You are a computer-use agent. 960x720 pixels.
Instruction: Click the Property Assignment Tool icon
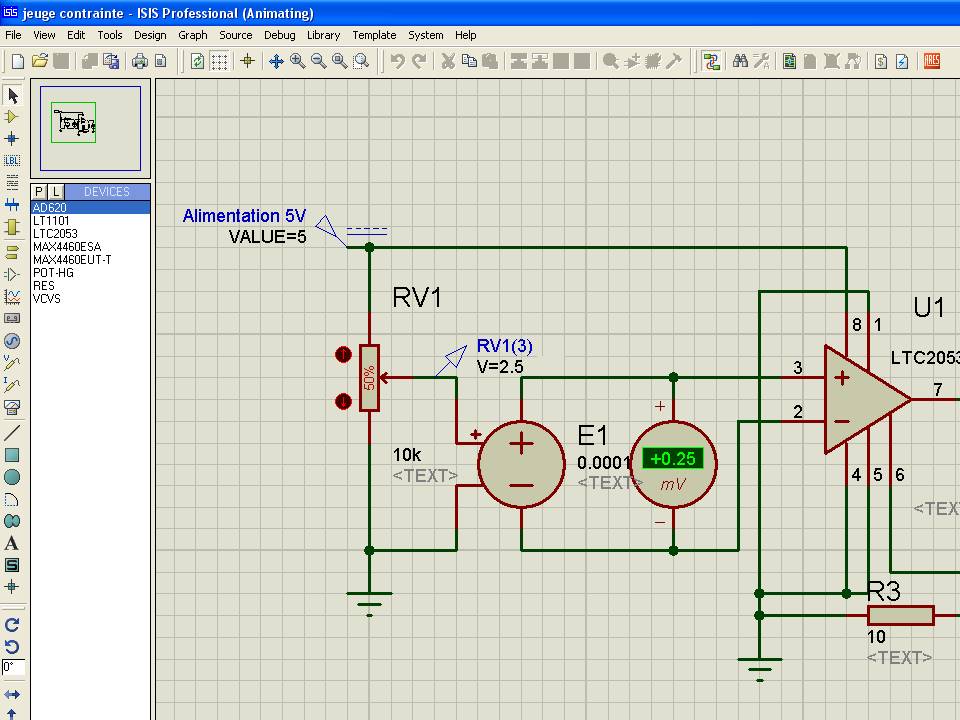[x=761, y=61]
